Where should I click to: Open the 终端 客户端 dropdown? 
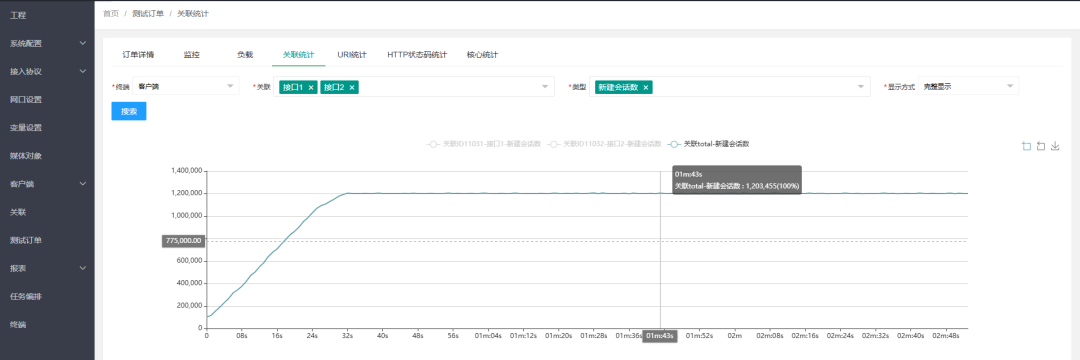(x=185, y=86)
